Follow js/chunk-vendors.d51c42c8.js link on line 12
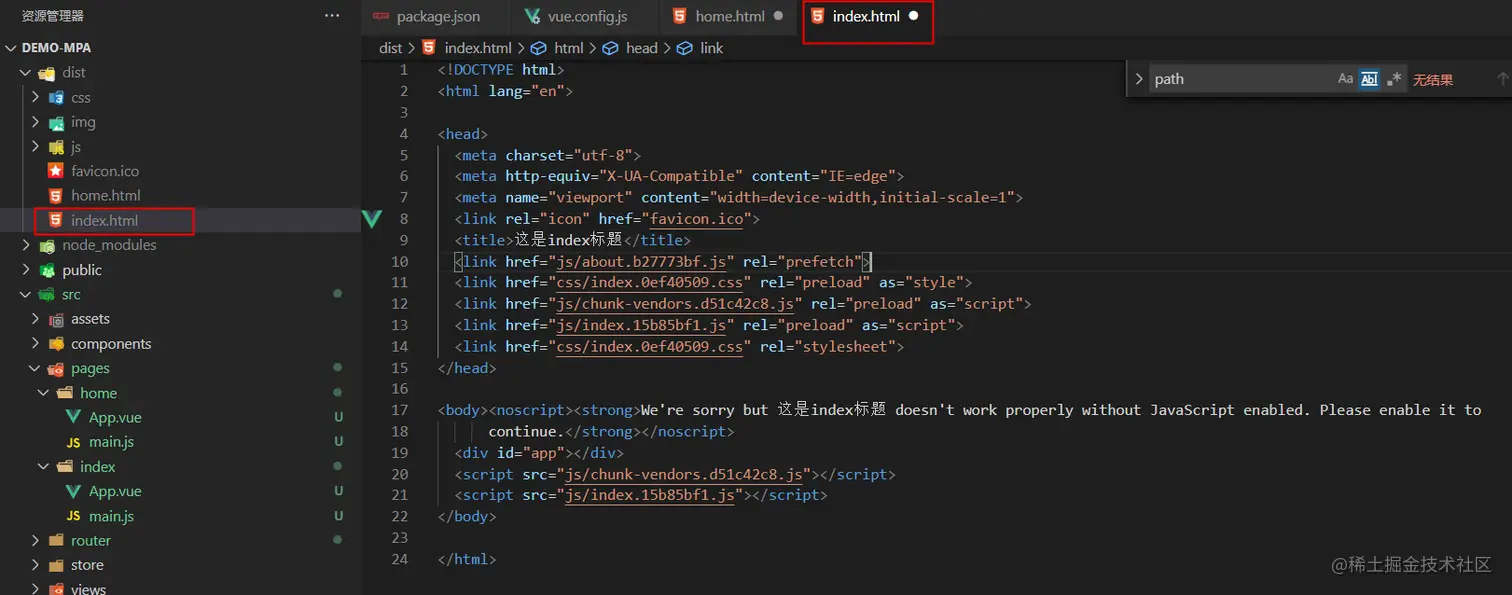 pyautogui.click(x=675, y=304)
